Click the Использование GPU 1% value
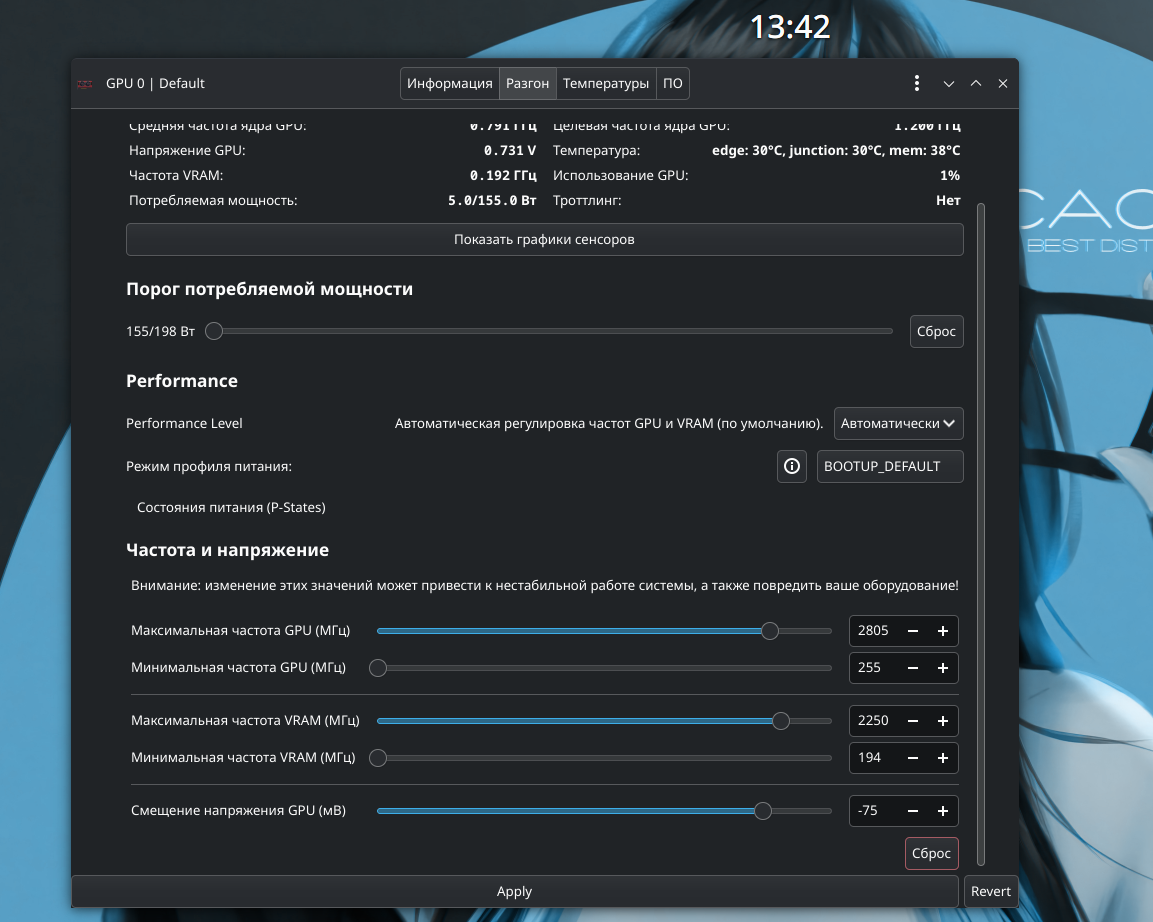The height and width of the screenshot is (922, 1153). pyautogui.click(x=950, y=176)
